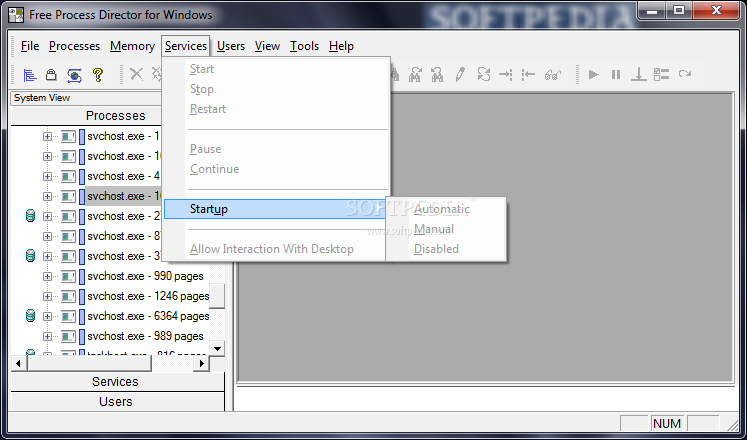Expand the 'svchost.exe - 2' tree node
747x440 pixels.
47,216
